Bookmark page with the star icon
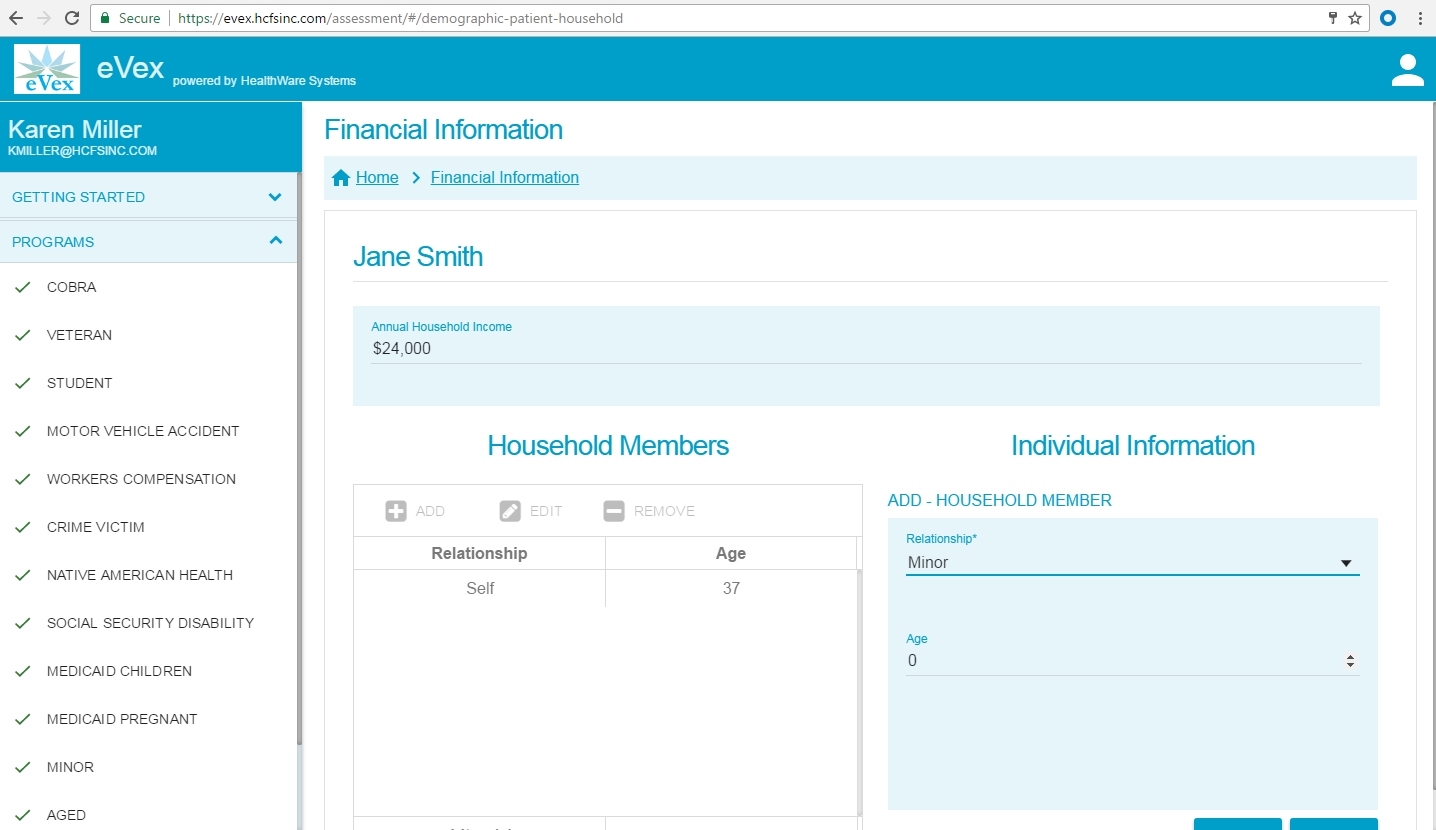 (1355, 18)
